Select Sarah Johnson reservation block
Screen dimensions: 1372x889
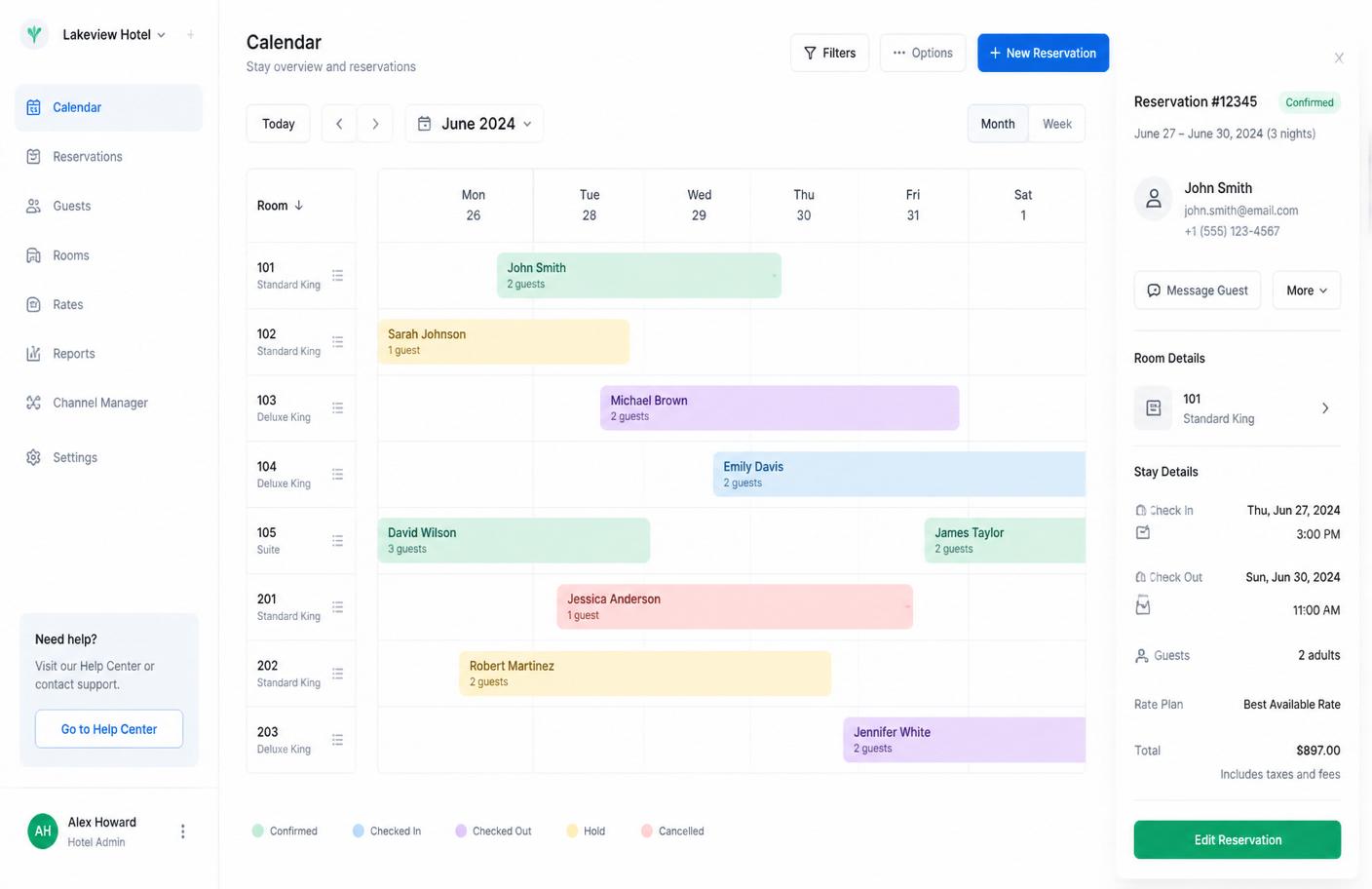tap(503, 341)
